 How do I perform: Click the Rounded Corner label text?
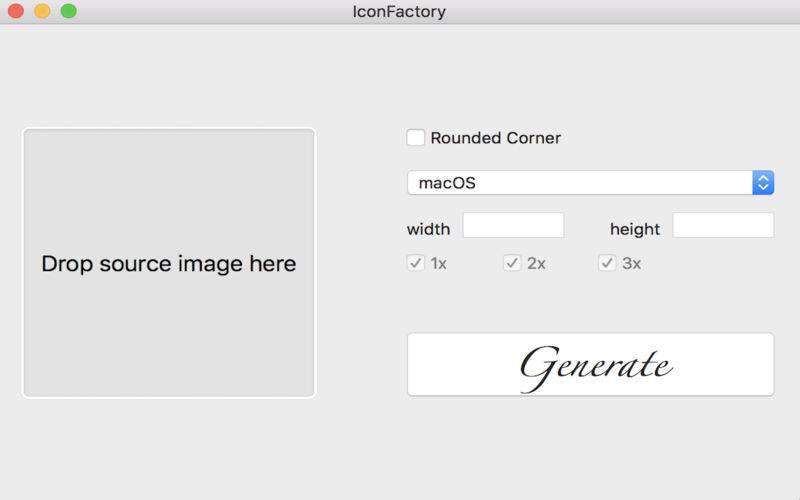(x=495, y=138)
